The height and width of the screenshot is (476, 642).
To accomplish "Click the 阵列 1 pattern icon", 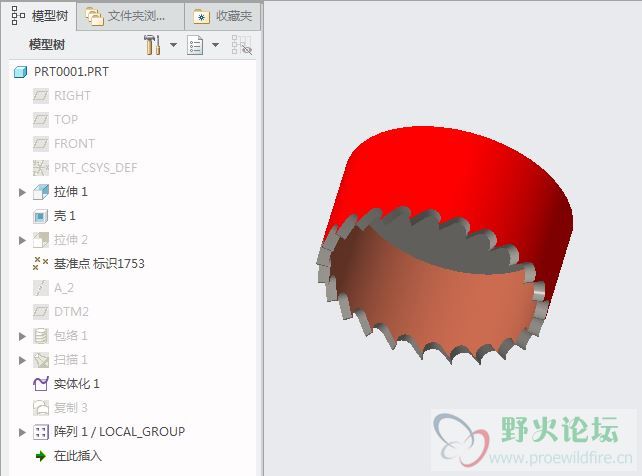I will pyautogui.click(x=41, y=432).
